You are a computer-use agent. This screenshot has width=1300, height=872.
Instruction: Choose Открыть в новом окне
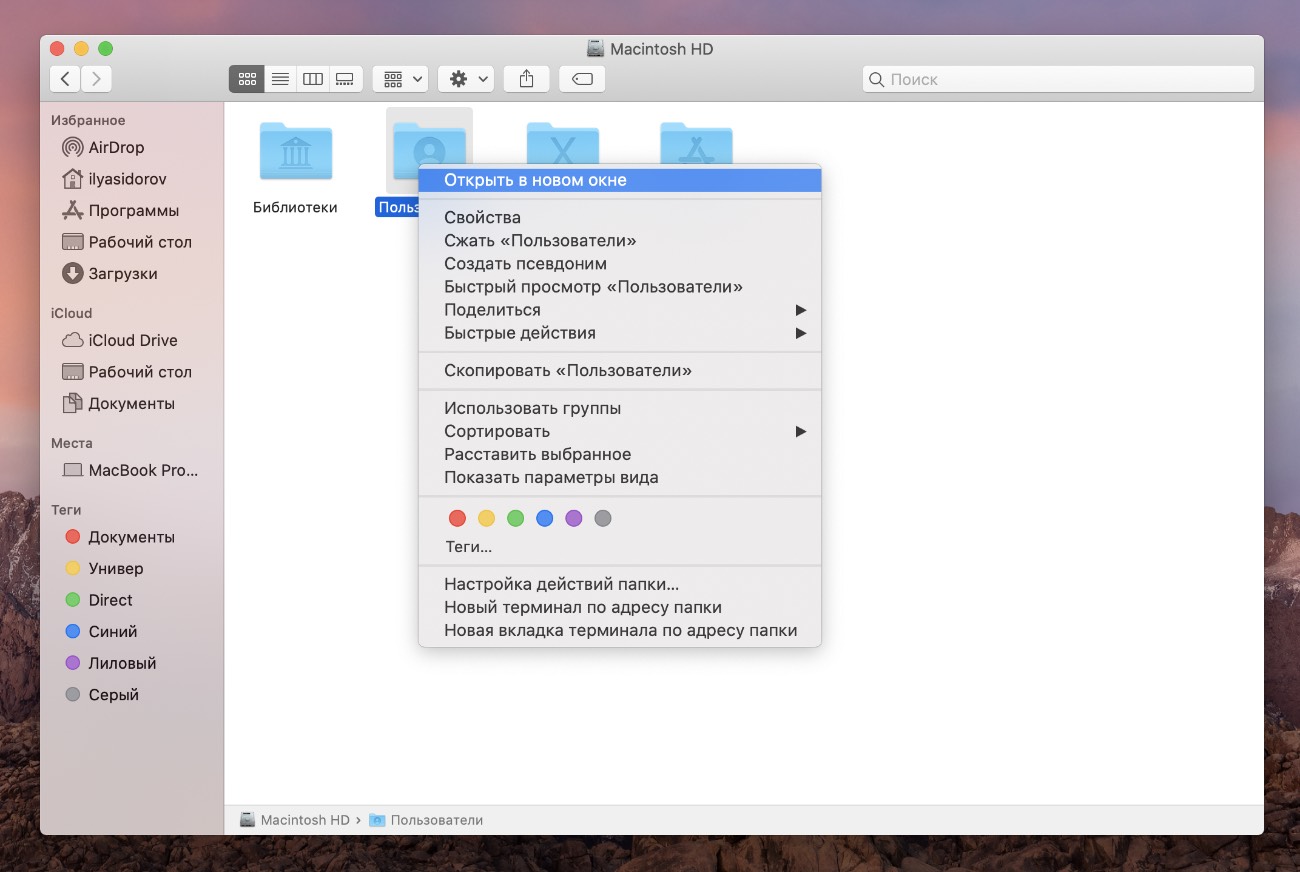click(620, 180)
